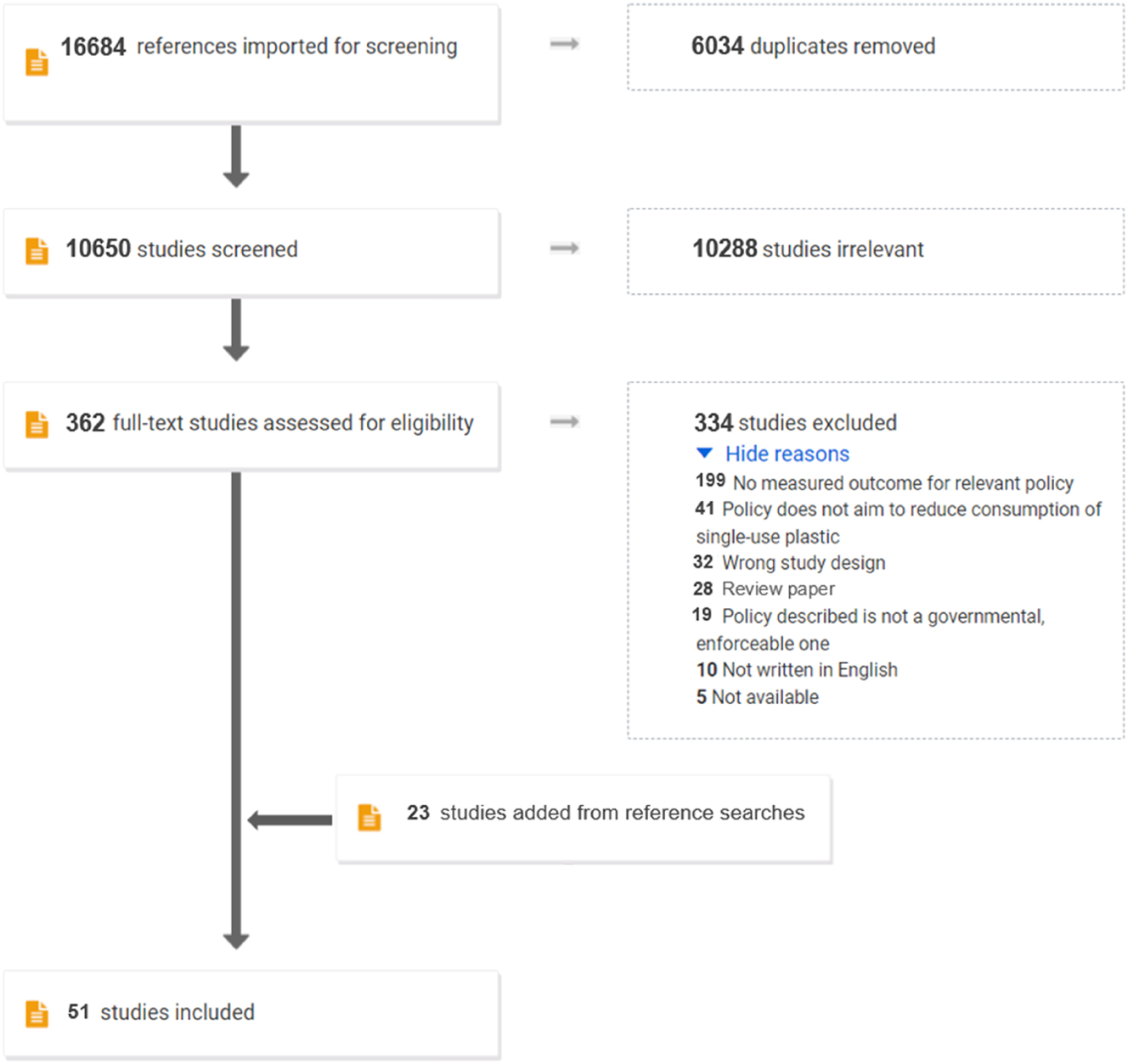Click the 6034 duplicates removed box
Screen dimensions: 1128x1064
[875, 47]
